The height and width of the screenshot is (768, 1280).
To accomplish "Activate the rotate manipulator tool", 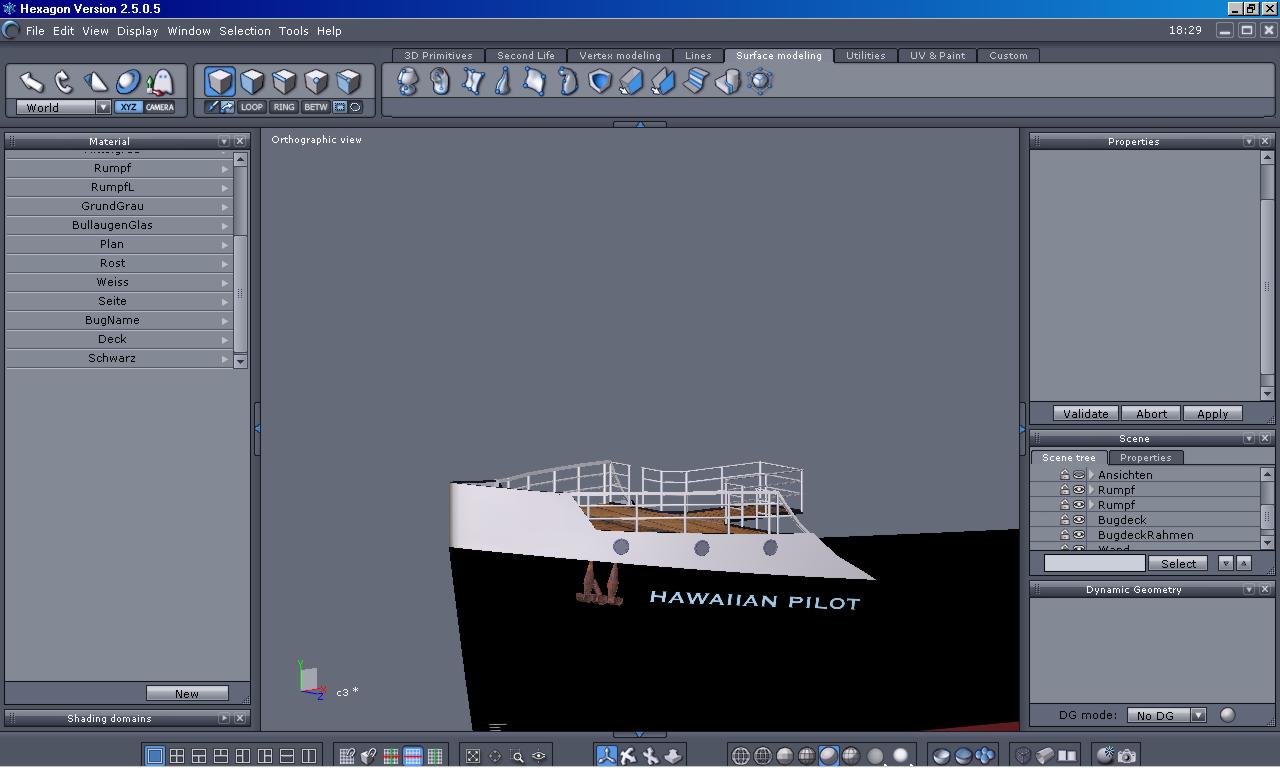I will click(64, 82).
